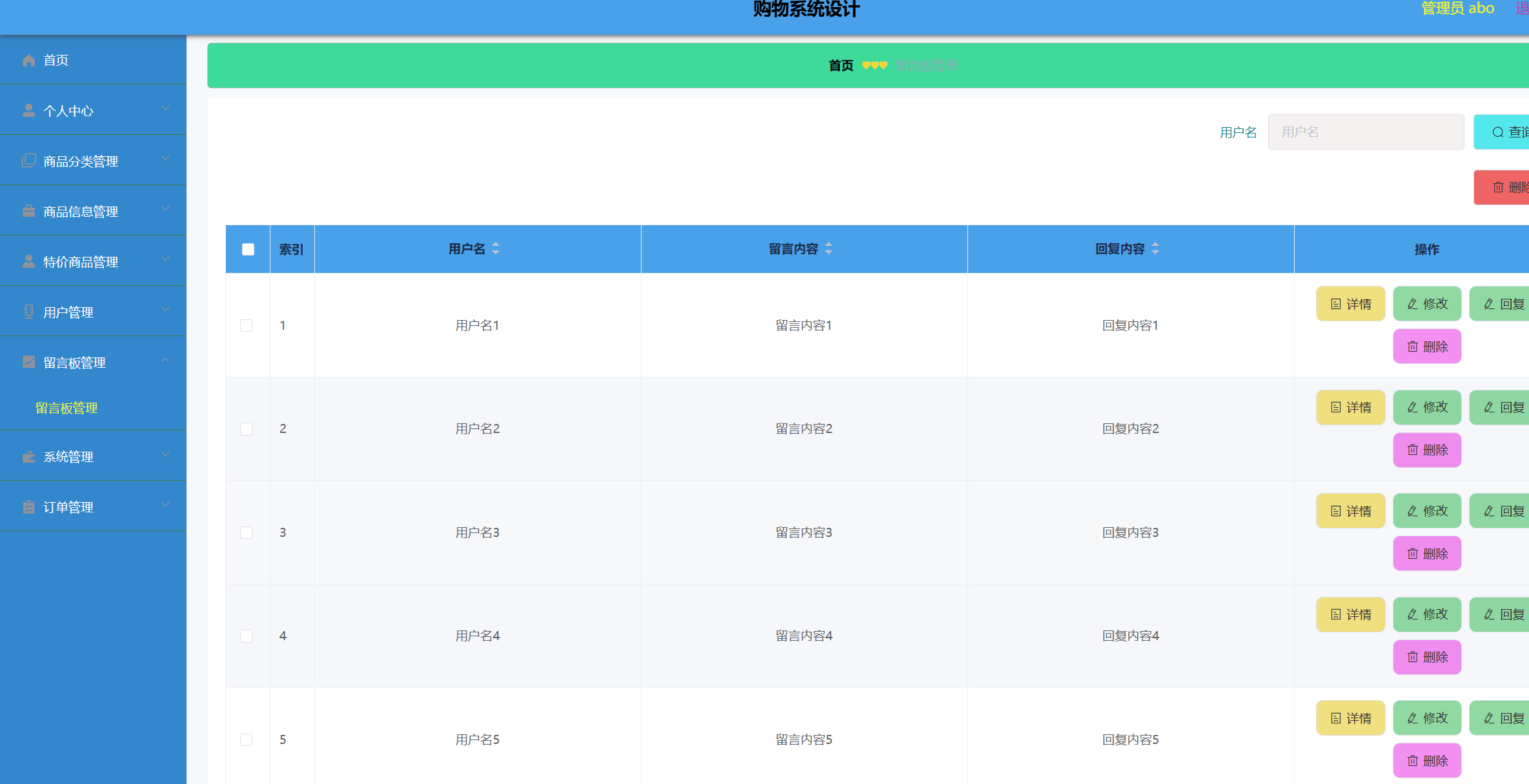The image size is (1529, 784).
Task: Click the clipboard icon beside 订单管理
Action: pyautogui.click(x=28, y=507)
